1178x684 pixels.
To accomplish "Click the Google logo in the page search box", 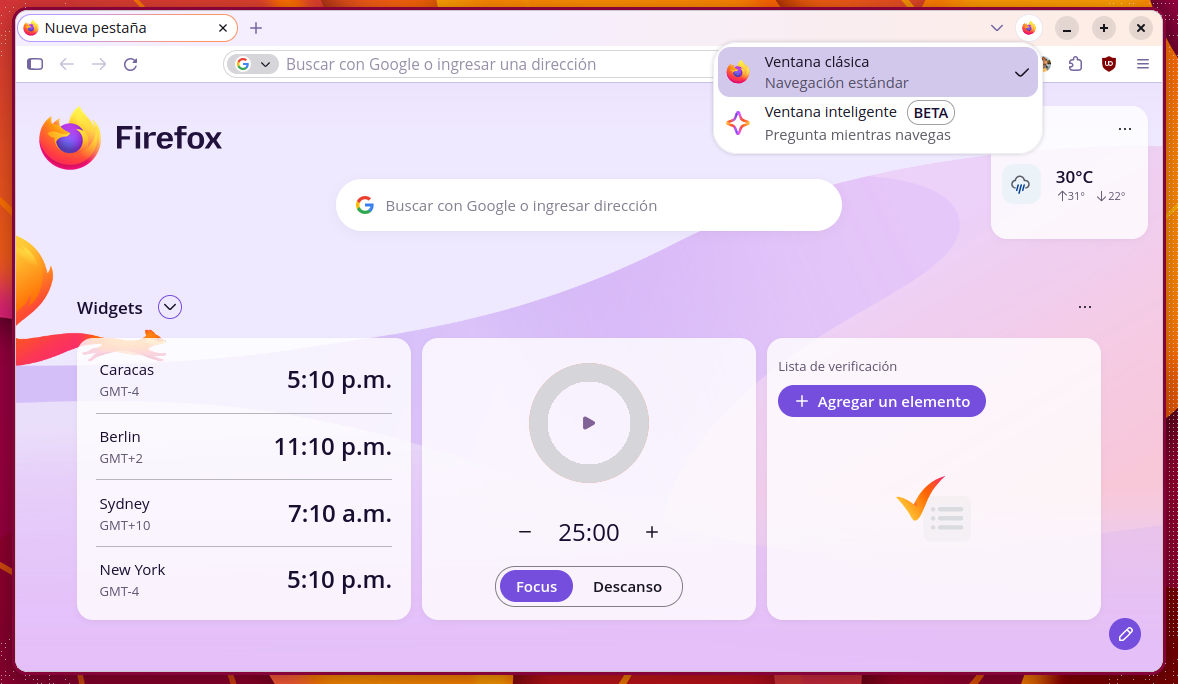I will [365, 205].
